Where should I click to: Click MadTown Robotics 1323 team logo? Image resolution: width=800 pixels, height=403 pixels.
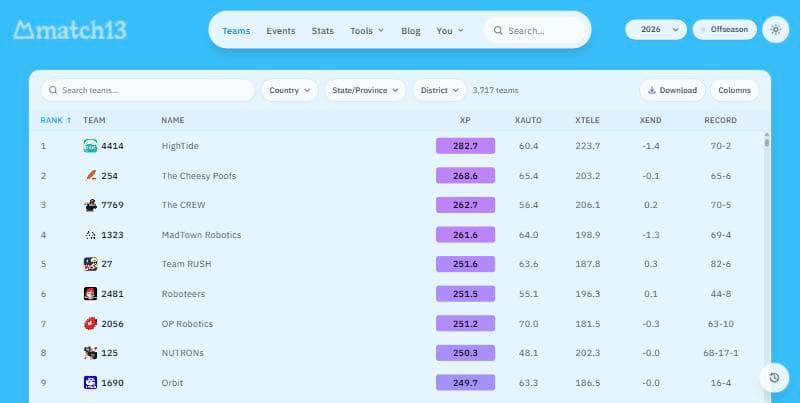pos(90,235)
